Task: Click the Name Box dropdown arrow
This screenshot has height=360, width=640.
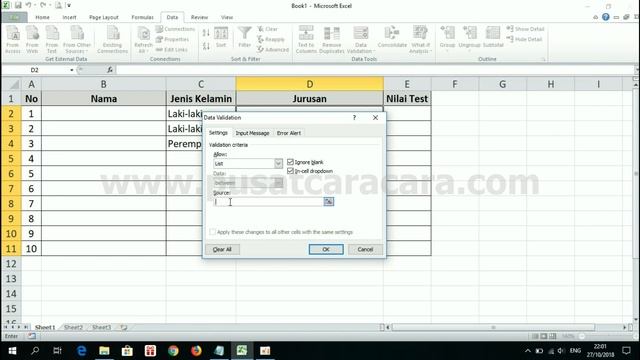Action: tap(72, 70)
